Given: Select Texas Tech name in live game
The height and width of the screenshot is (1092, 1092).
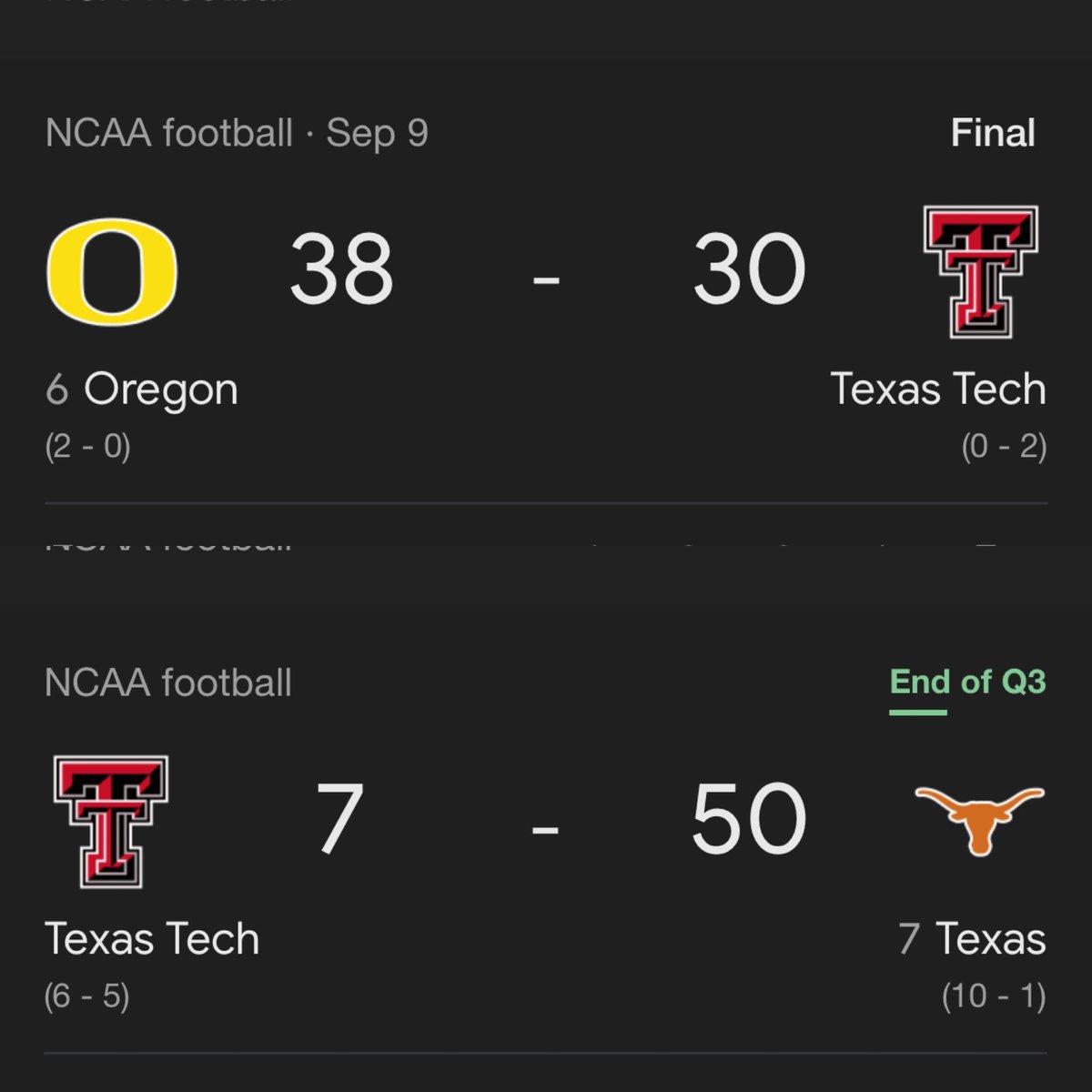Looking at the screenshot, I should click(152, 939).
